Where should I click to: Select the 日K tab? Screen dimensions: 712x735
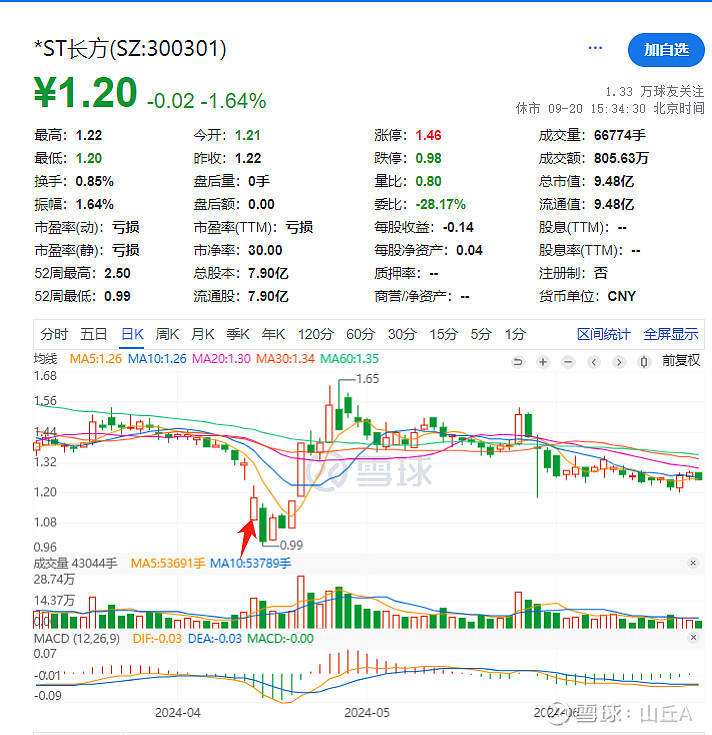(x=132, y=334)
